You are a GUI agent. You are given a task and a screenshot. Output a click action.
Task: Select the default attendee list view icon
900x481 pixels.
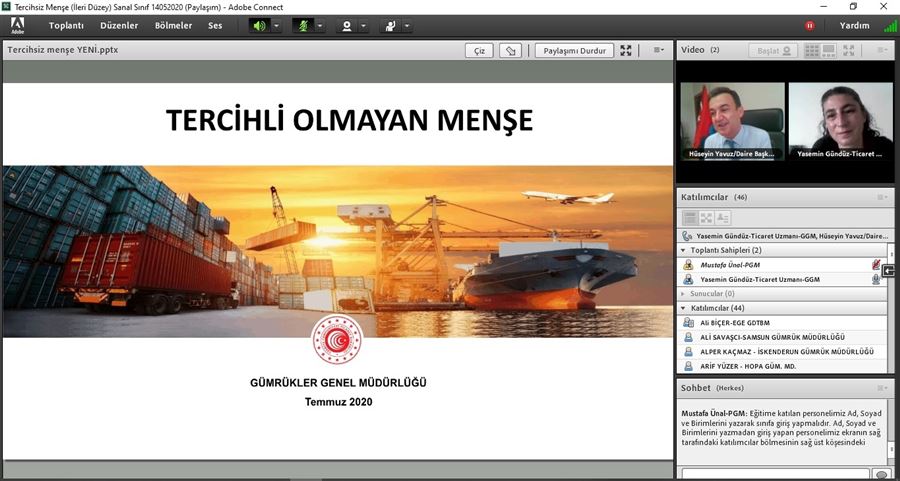coord(690,217)
